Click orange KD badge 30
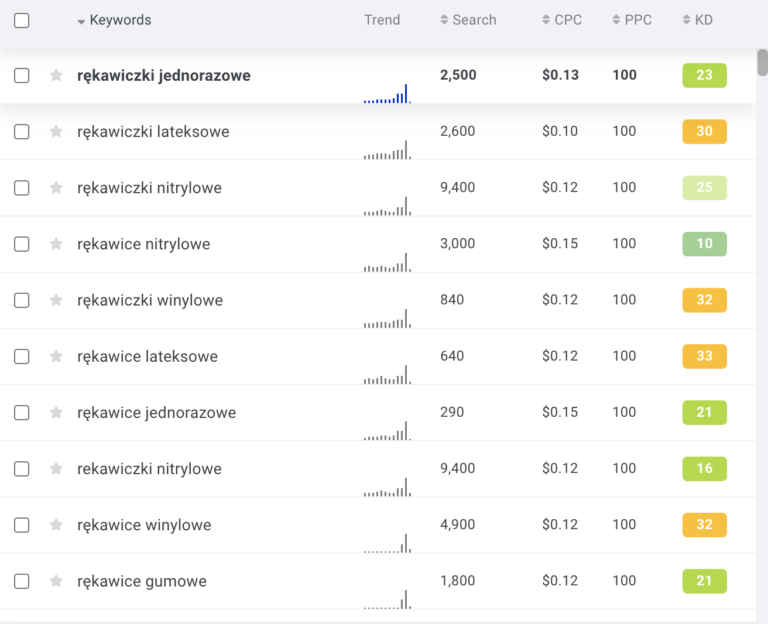Viewport: 768px width, 624px height. tap(704, 132)
